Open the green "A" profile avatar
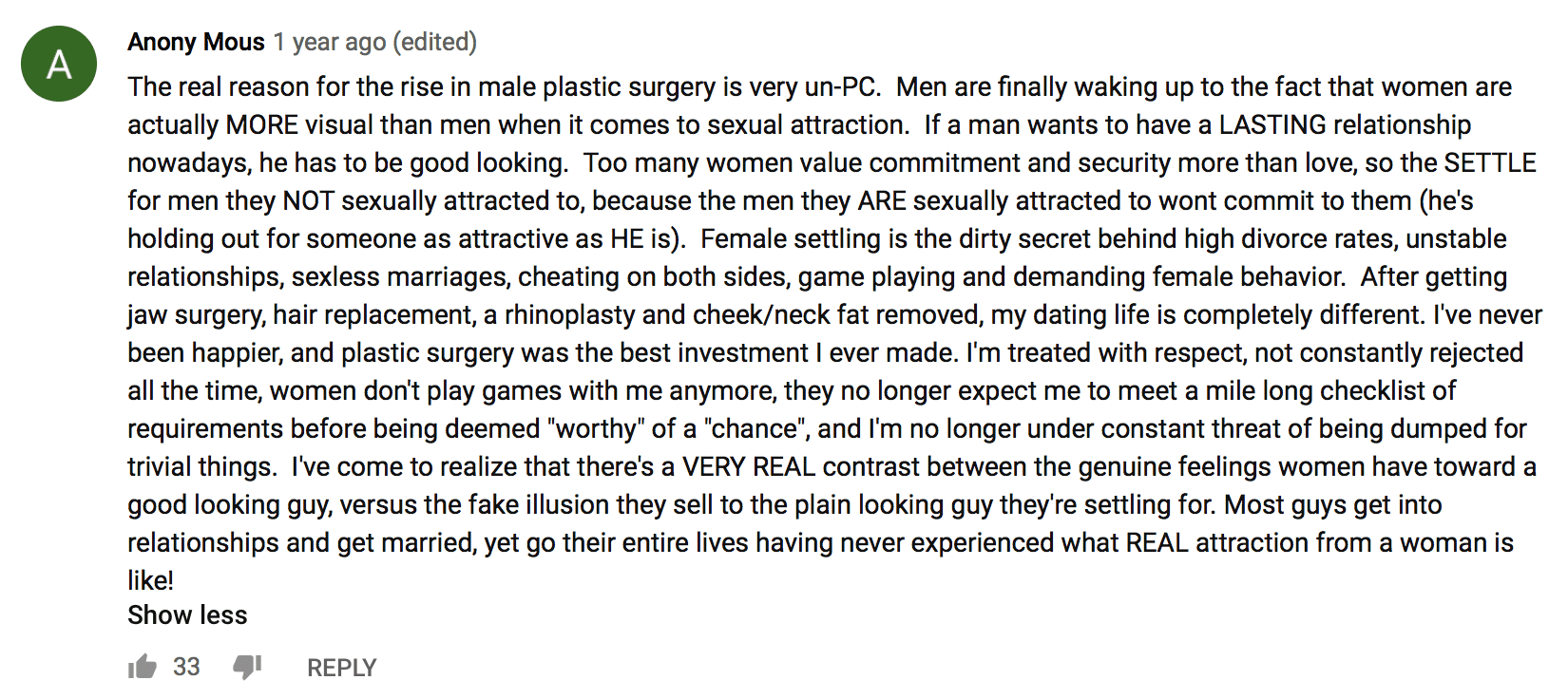1568x699 pixels. pos(59,64)
